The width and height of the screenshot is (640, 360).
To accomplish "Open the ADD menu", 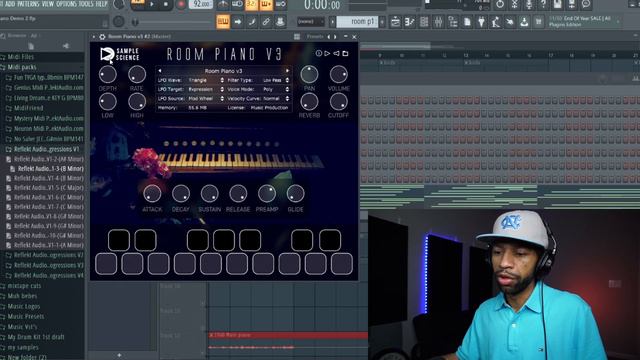I will [10, 4].
